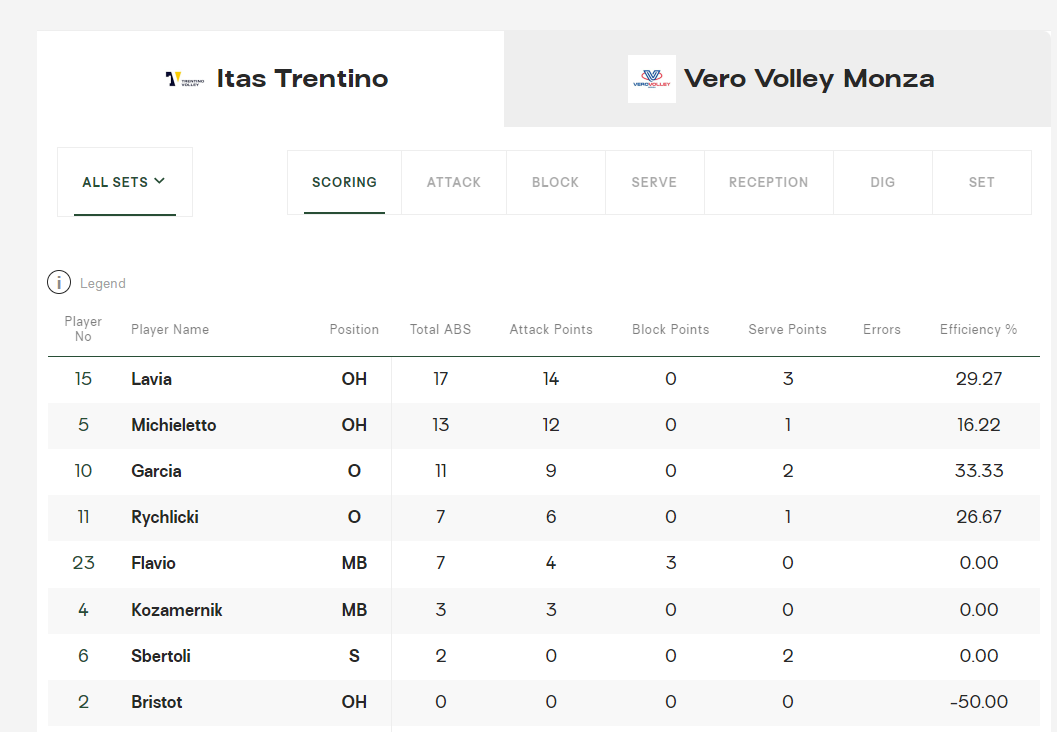1057x732 pixels.
Task: Switch to the DIG tab
Action: [x=882, y=182]
